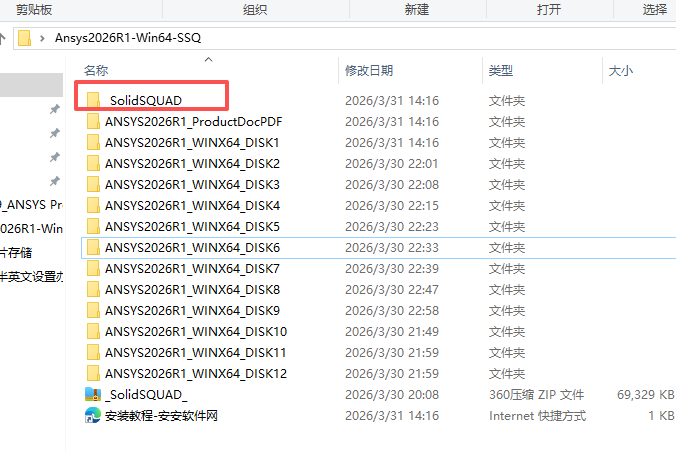Sort files by 名称 column header

point(96,71)
